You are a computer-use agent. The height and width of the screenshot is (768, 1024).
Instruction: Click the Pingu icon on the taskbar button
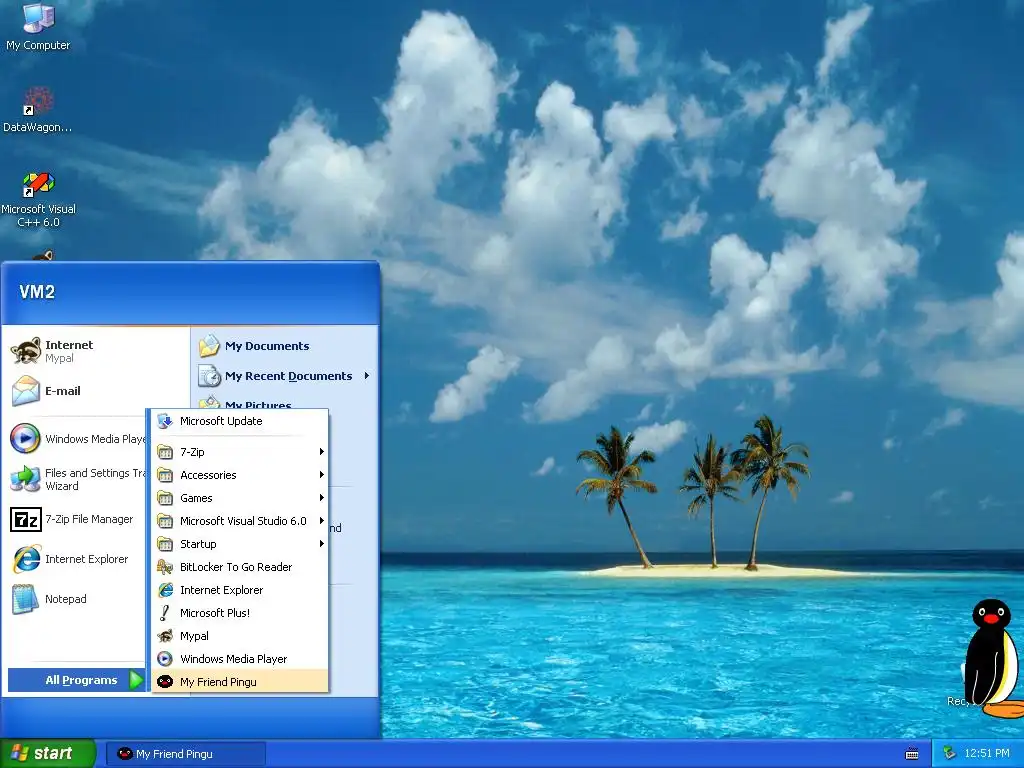(x=125, y=754)
